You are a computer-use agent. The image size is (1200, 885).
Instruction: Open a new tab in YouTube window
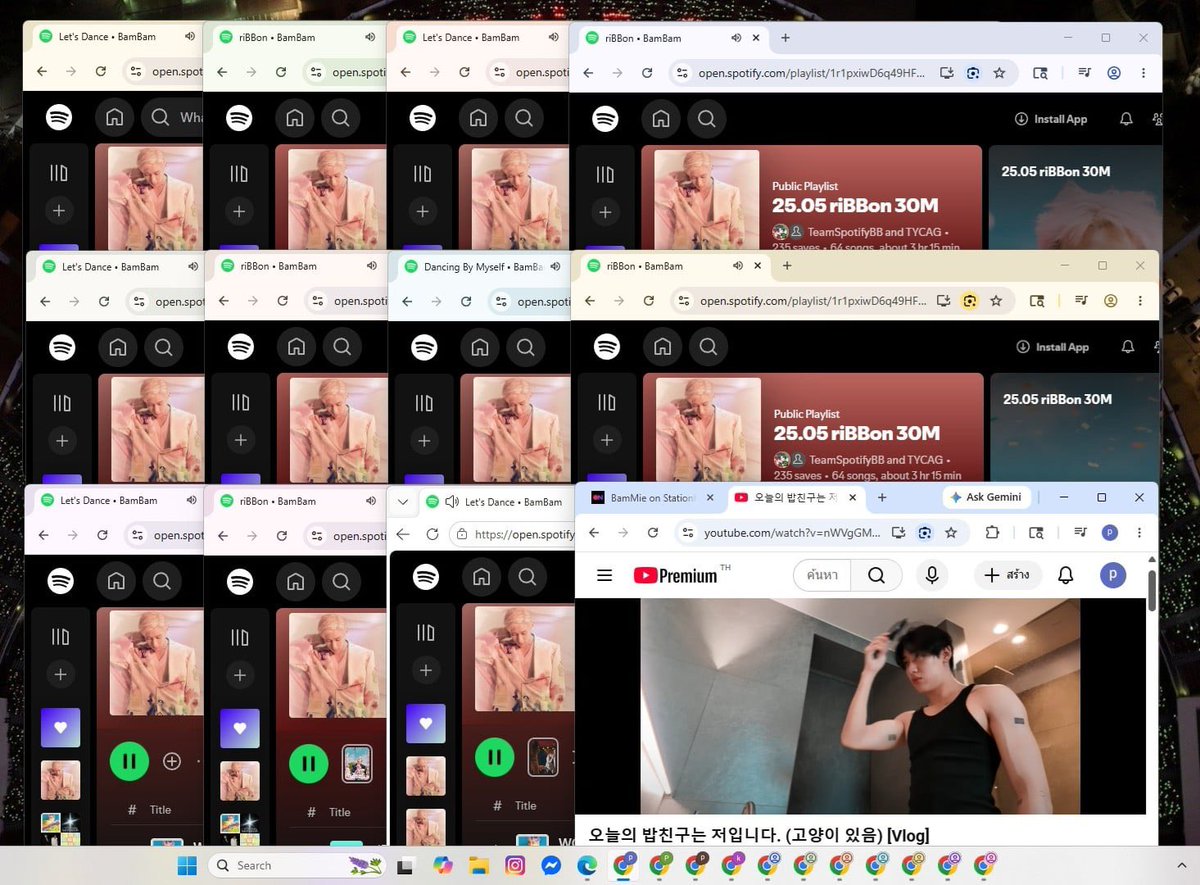pos(882,497)
